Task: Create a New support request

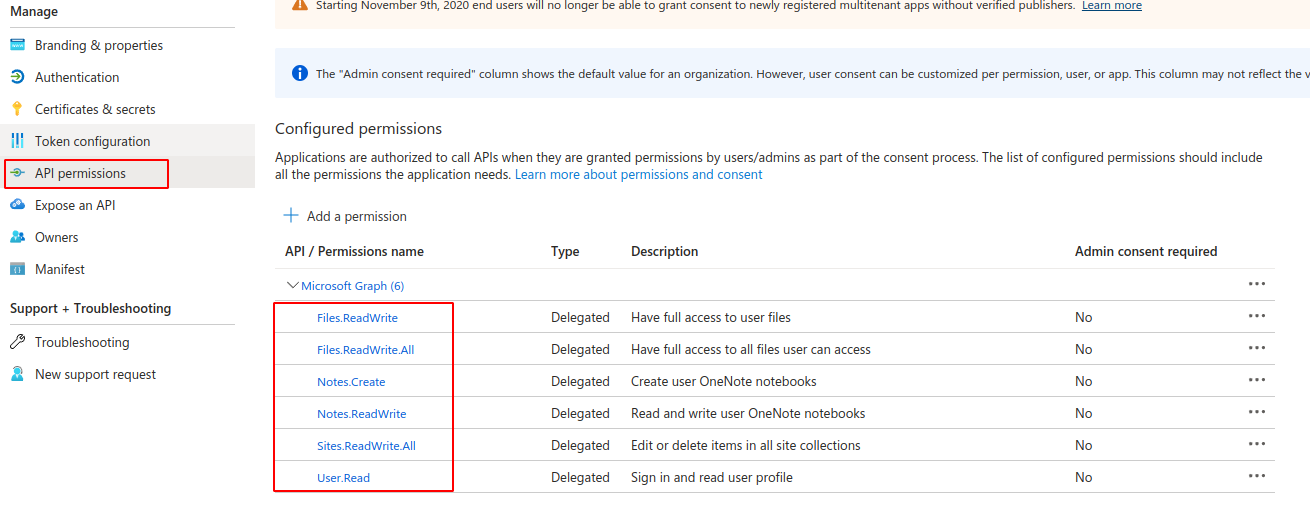Action: click(x=95, y=374)
